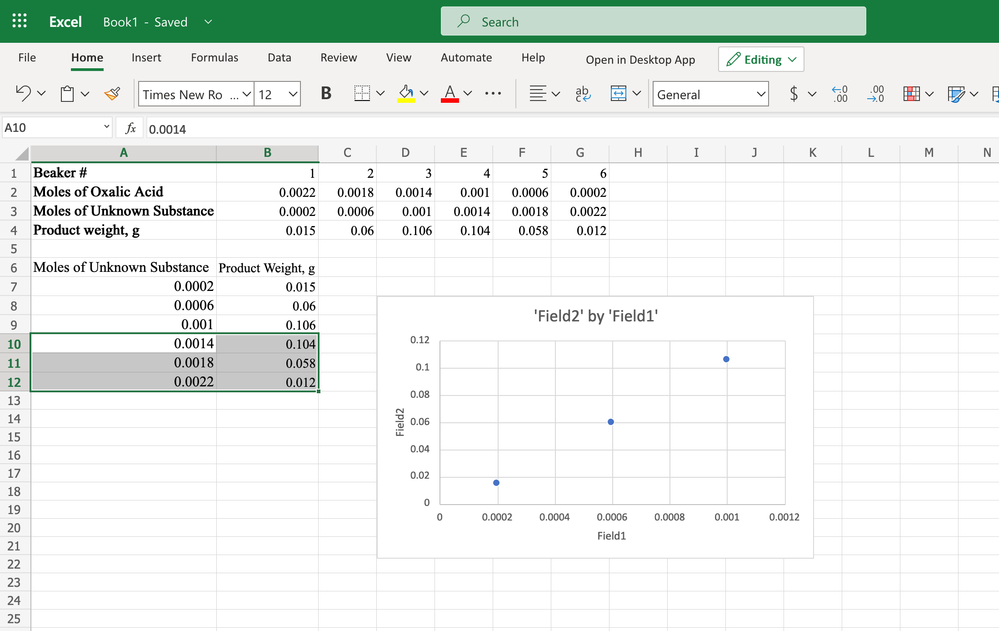Toggle Wrap Text icon
The width and height of the screenshot is (999, 631).
pos(582,94)
